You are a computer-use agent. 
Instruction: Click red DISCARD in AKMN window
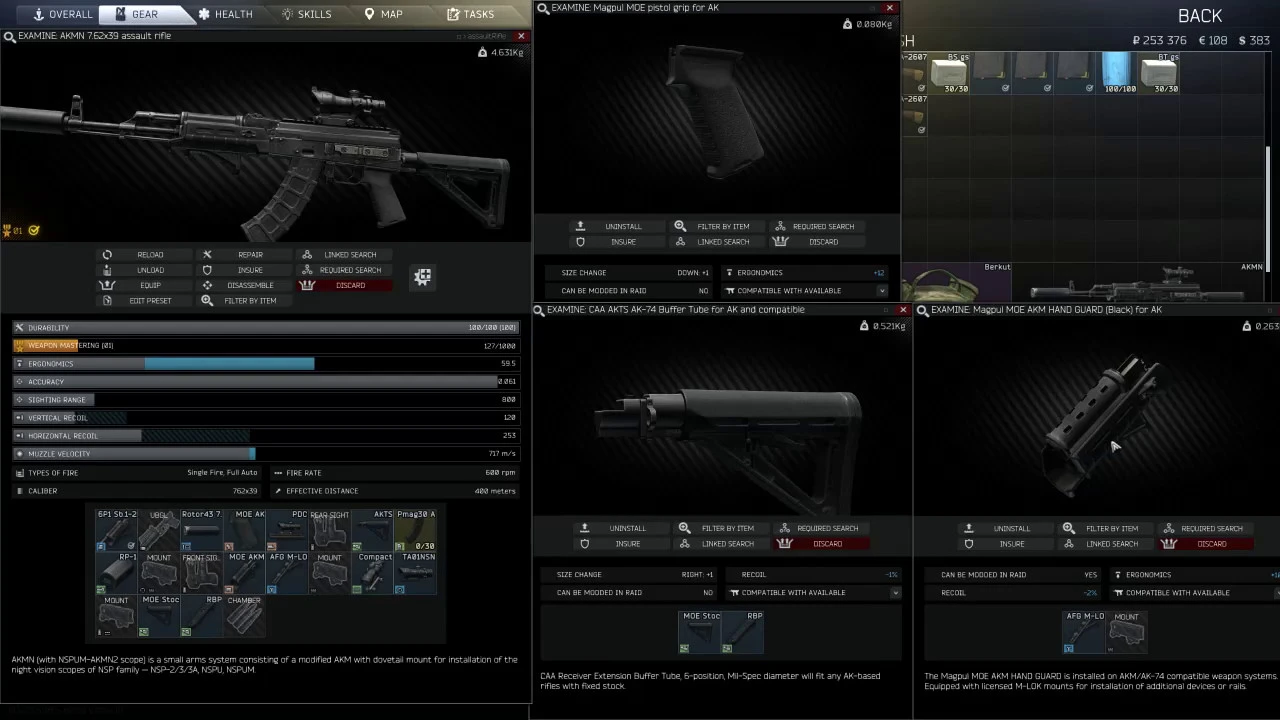tap(343, 285)
